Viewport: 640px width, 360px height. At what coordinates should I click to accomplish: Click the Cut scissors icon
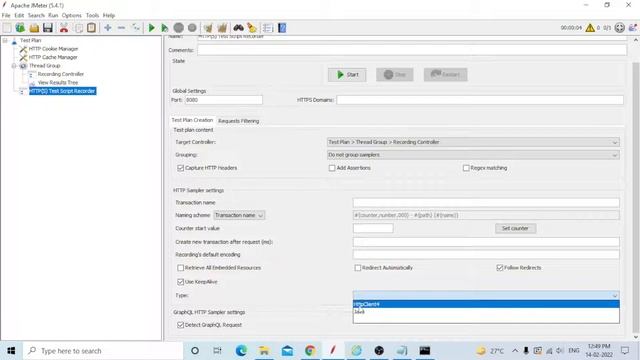coord(64,28)
